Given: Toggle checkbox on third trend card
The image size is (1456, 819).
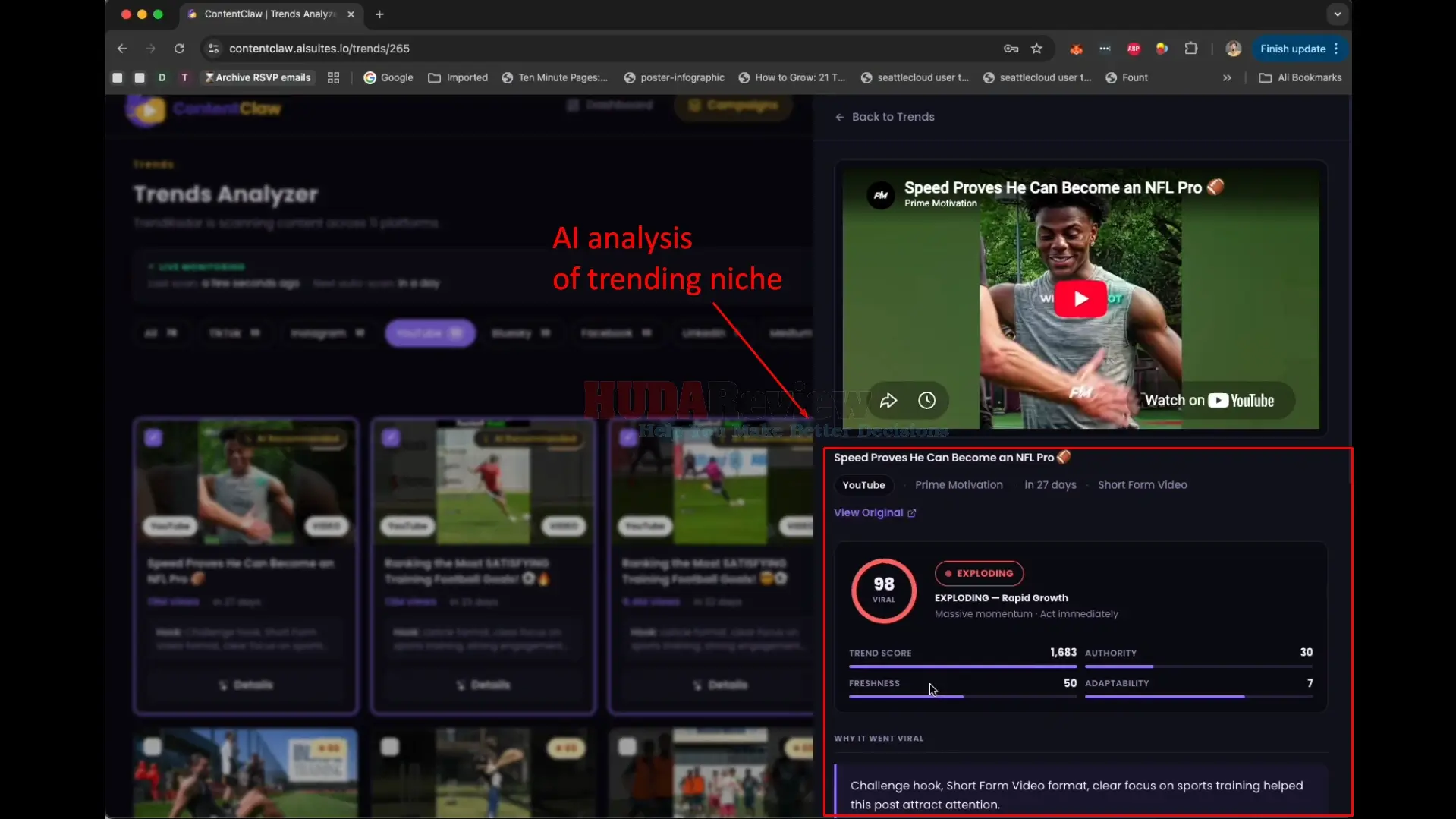Looking at the screenshot, I should [x=628, y=438].
